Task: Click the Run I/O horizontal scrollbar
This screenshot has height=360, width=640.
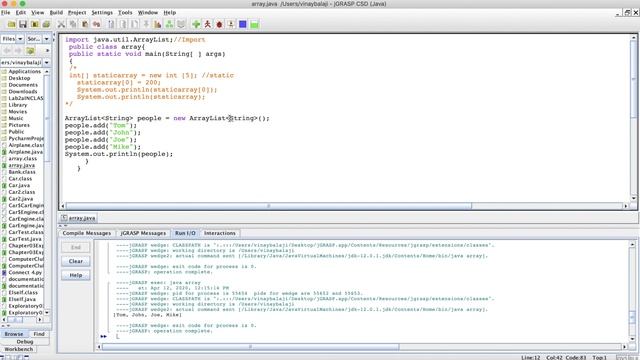Action: pyautogui.click(x=251, y=347)
